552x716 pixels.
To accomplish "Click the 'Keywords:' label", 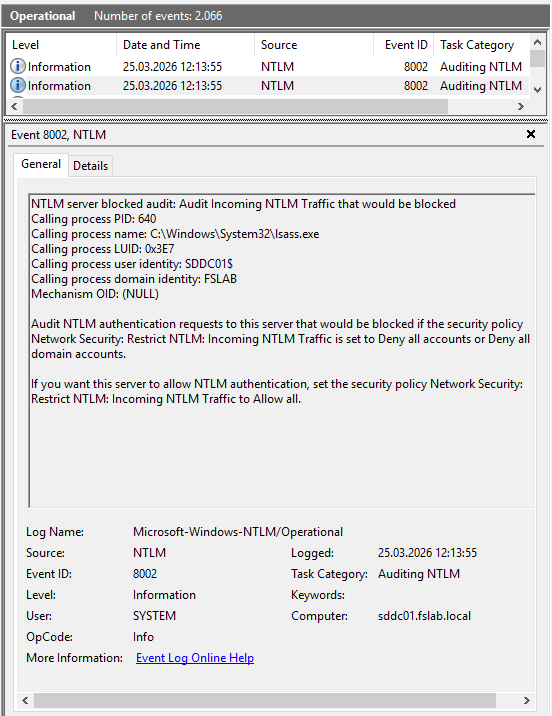I will click(318, 595).
